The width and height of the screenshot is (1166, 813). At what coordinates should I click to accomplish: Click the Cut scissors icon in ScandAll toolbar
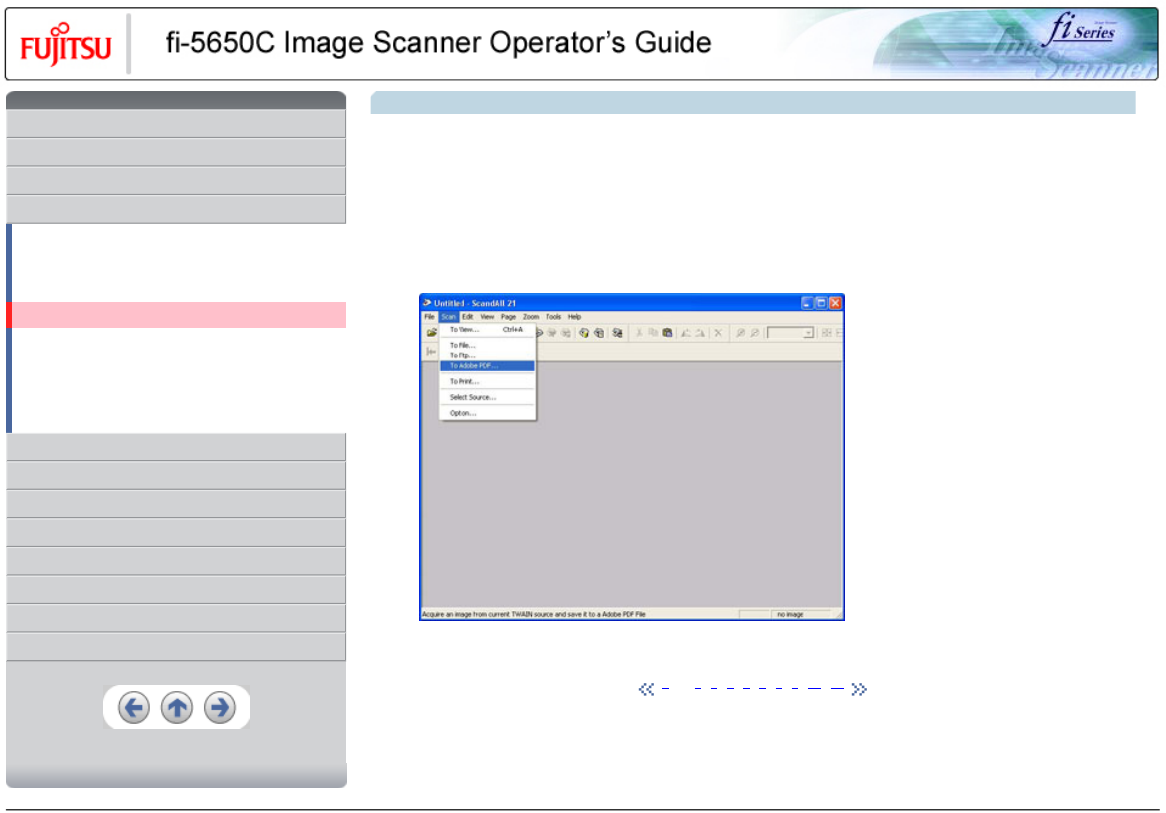639,333
